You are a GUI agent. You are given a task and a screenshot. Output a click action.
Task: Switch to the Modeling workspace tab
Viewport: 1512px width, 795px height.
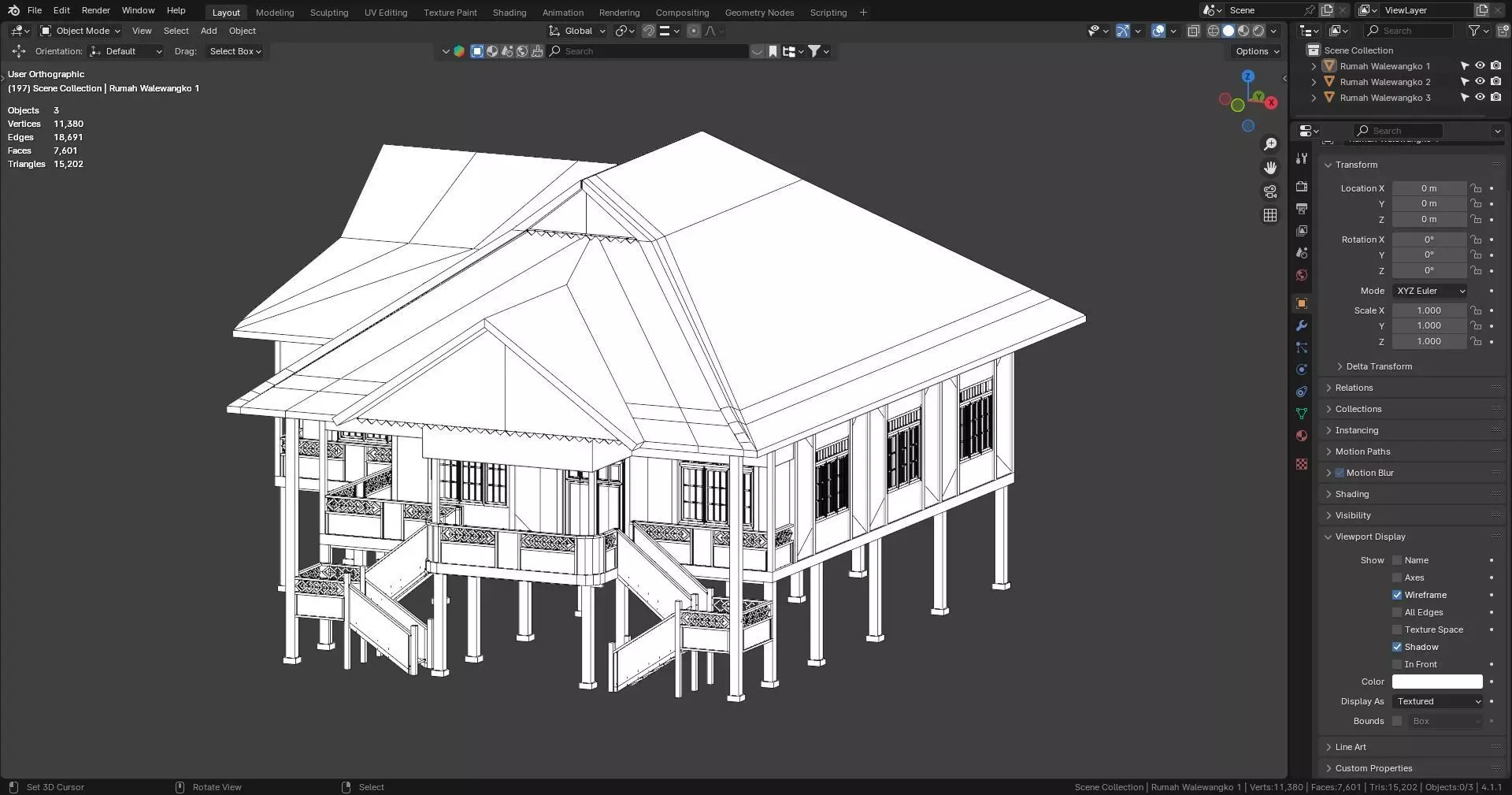tap(275, 13)
